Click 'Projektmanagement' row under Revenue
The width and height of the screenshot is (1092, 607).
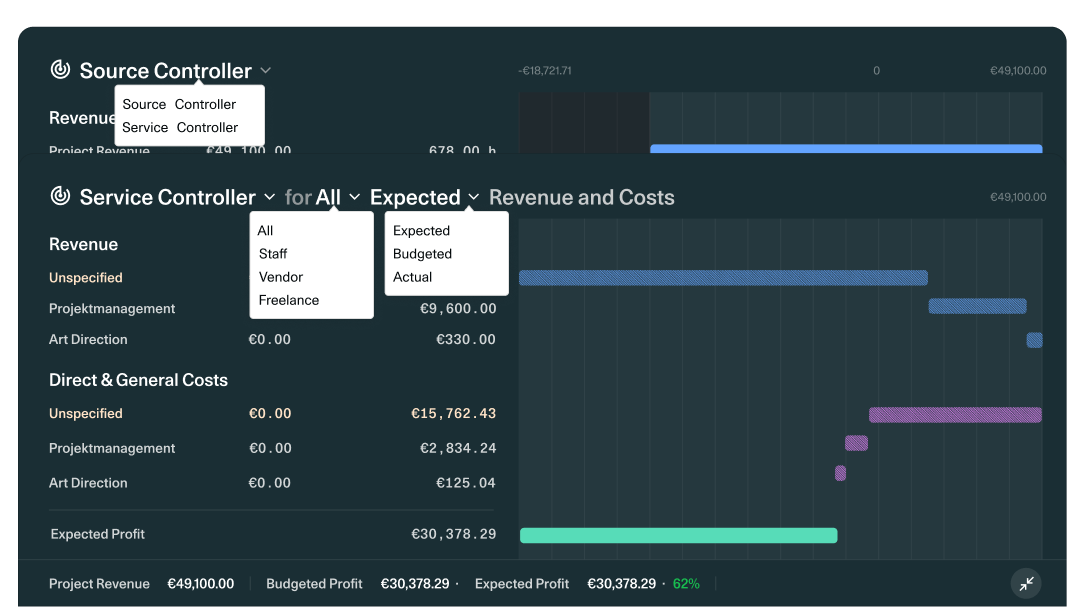(x=112, y=308)
